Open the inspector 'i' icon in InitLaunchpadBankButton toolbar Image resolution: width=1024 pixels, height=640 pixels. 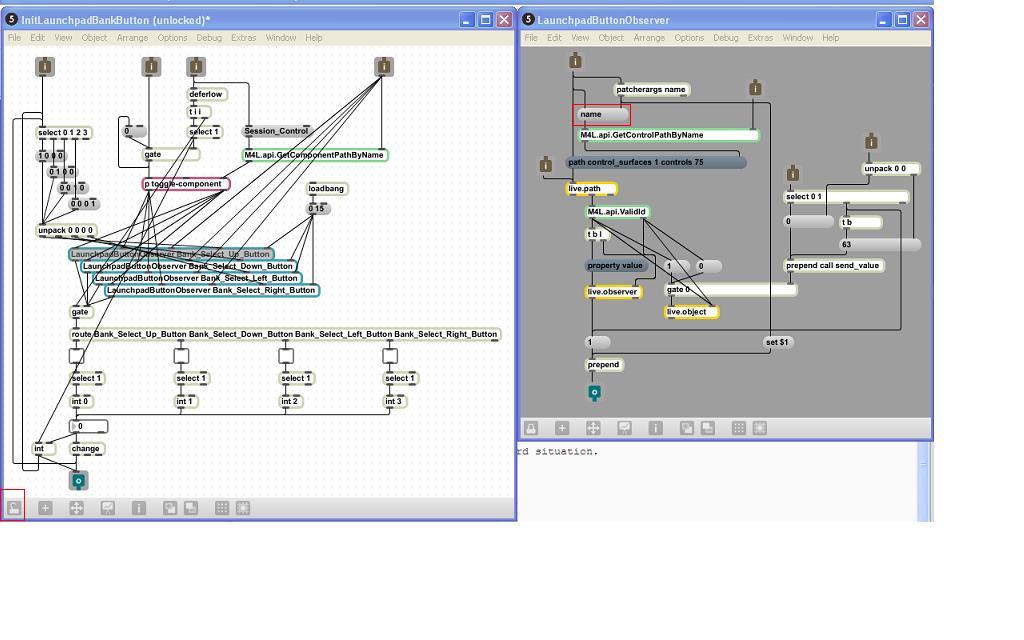click(x=138, y=507)
